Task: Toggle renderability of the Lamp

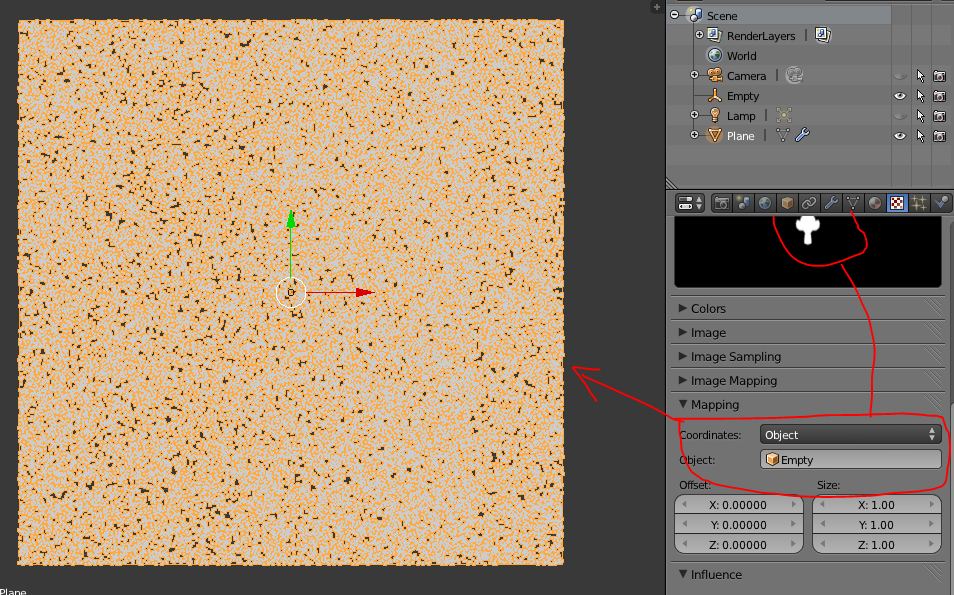Action: point(940,116)
